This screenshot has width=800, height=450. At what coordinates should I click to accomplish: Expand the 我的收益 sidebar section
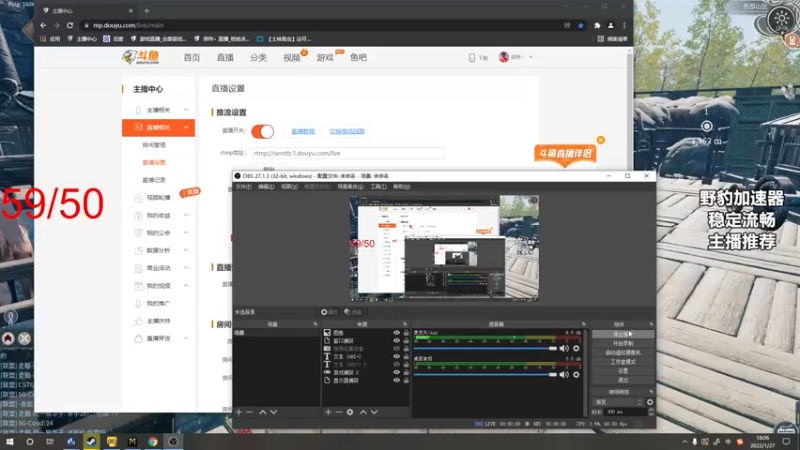point(186,215)
